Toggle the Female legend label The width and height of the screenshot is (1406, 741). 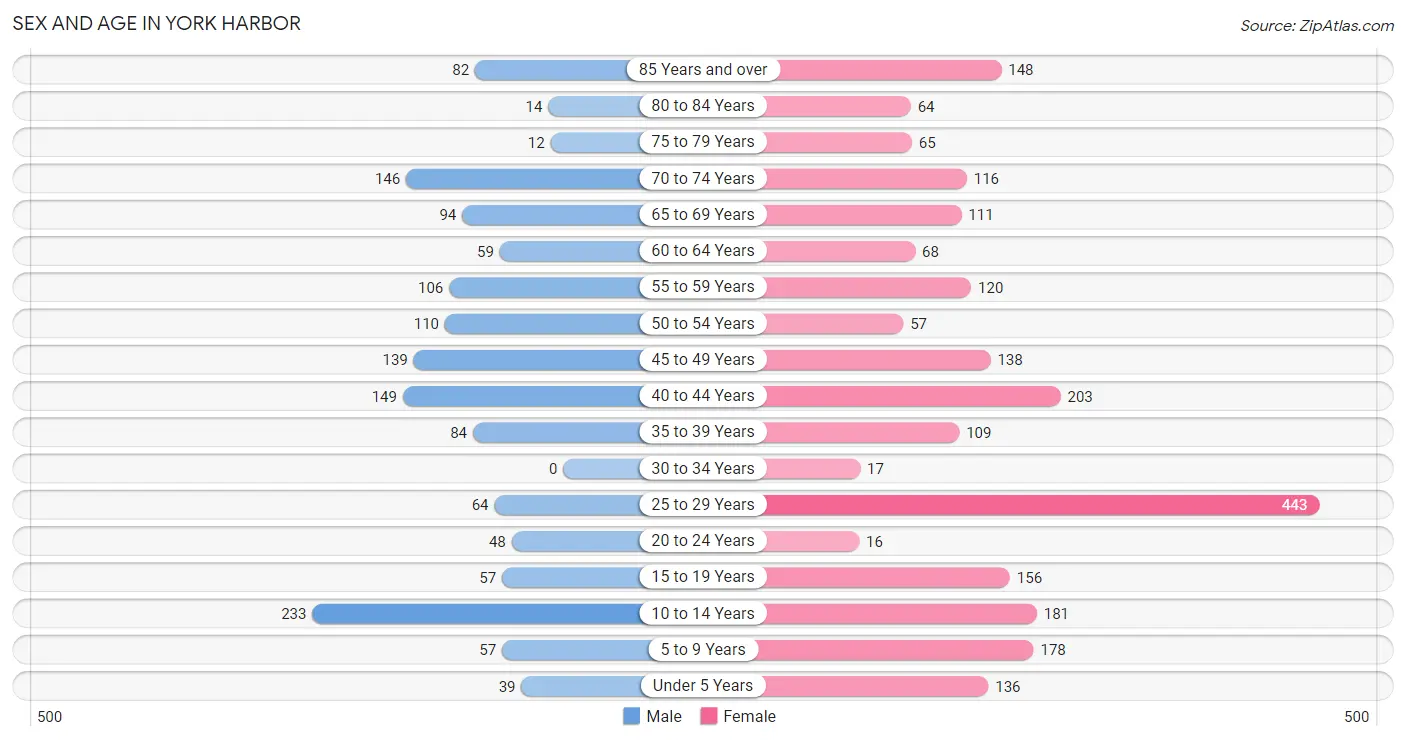pyautogui.click(x=750, y=716)
